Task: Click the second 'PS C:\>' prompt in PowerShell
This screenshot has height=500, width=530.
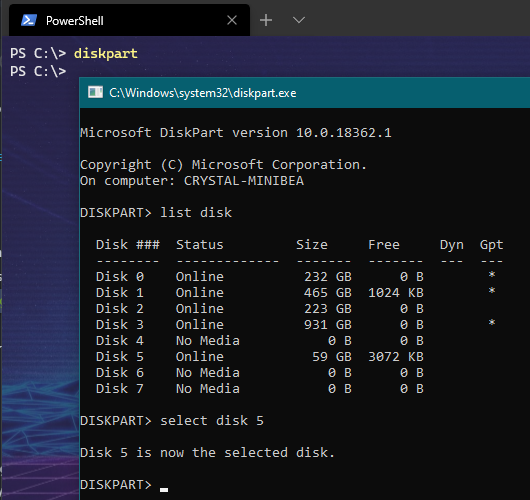Action: pos(38,71)
